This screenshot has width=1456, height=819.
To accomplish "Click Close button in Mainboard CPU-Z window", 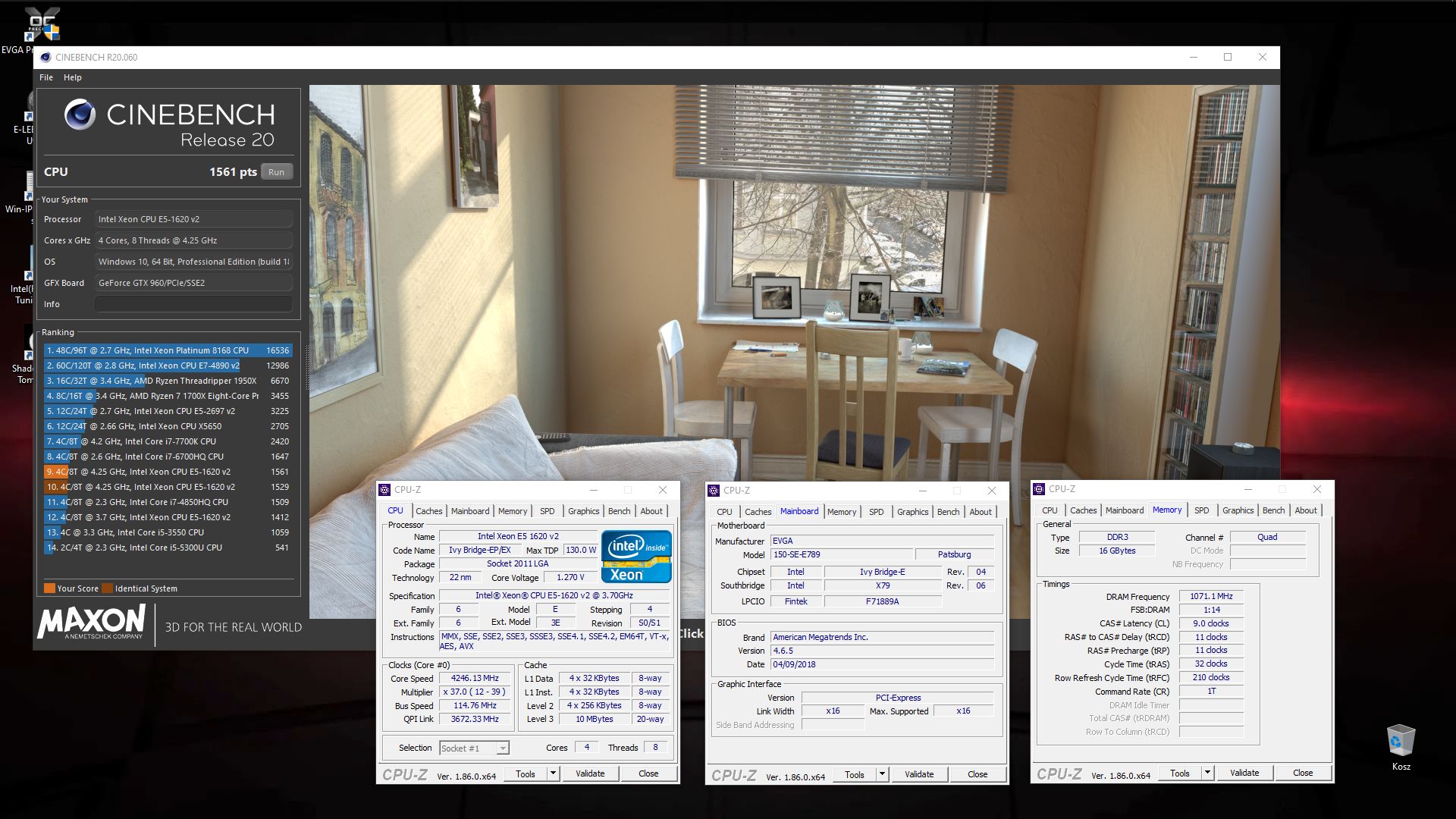I will click(x=977, y=774).
